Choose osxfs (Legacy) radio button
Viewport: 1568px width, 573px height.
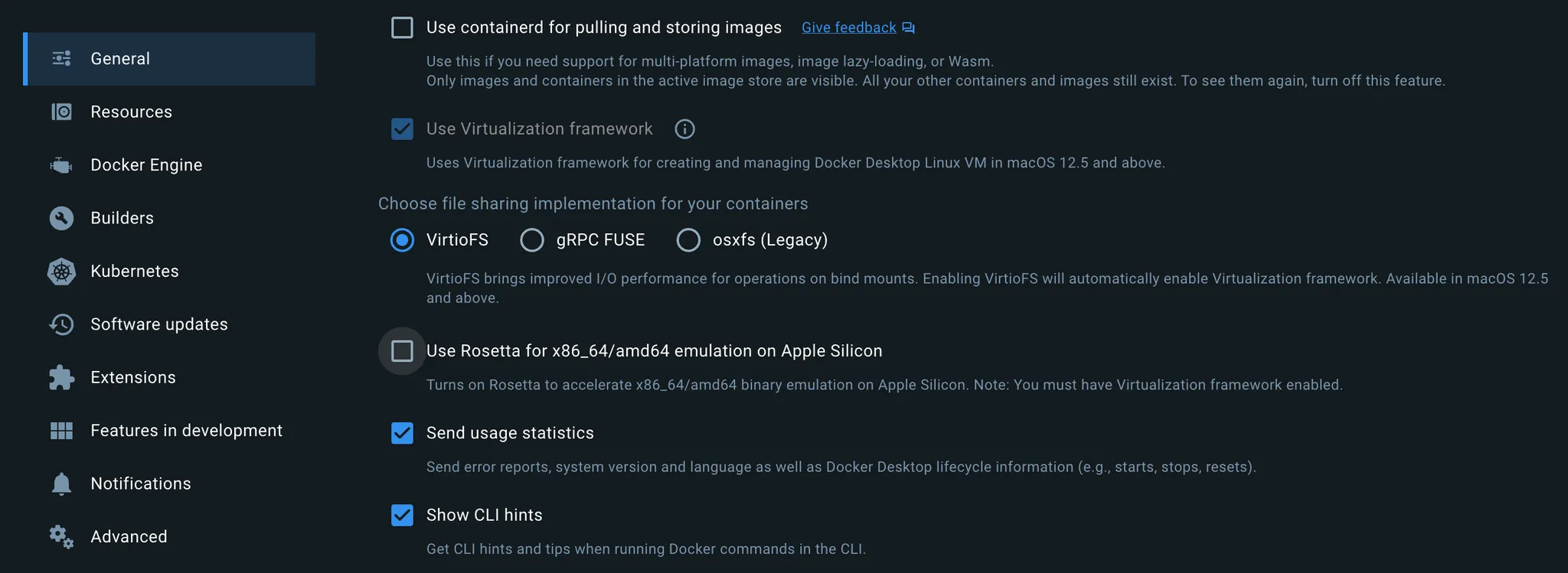coord(688,240)
